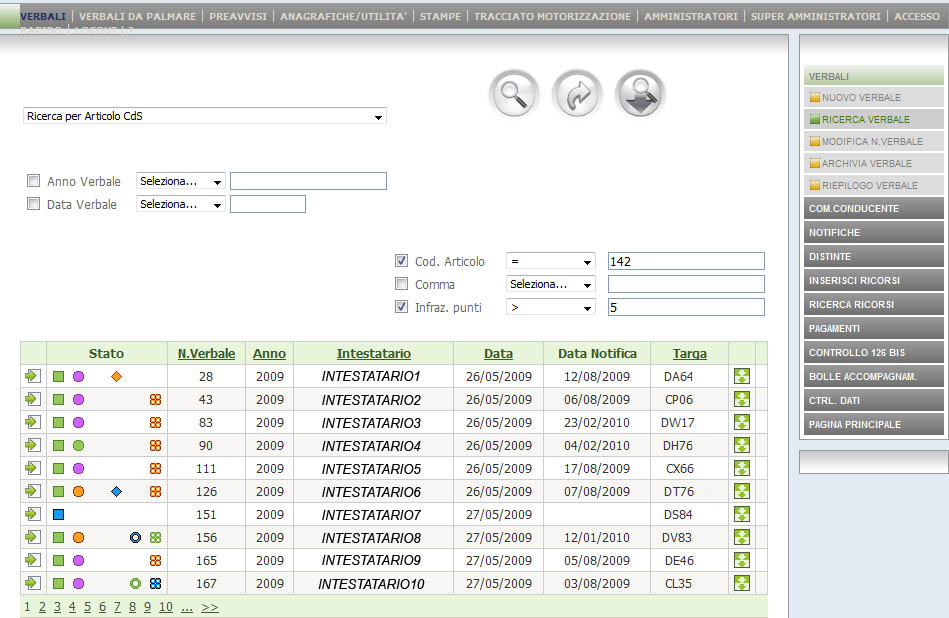
Task: Open the Anno Verbale operator dropdown
Action: click(181, 181)
